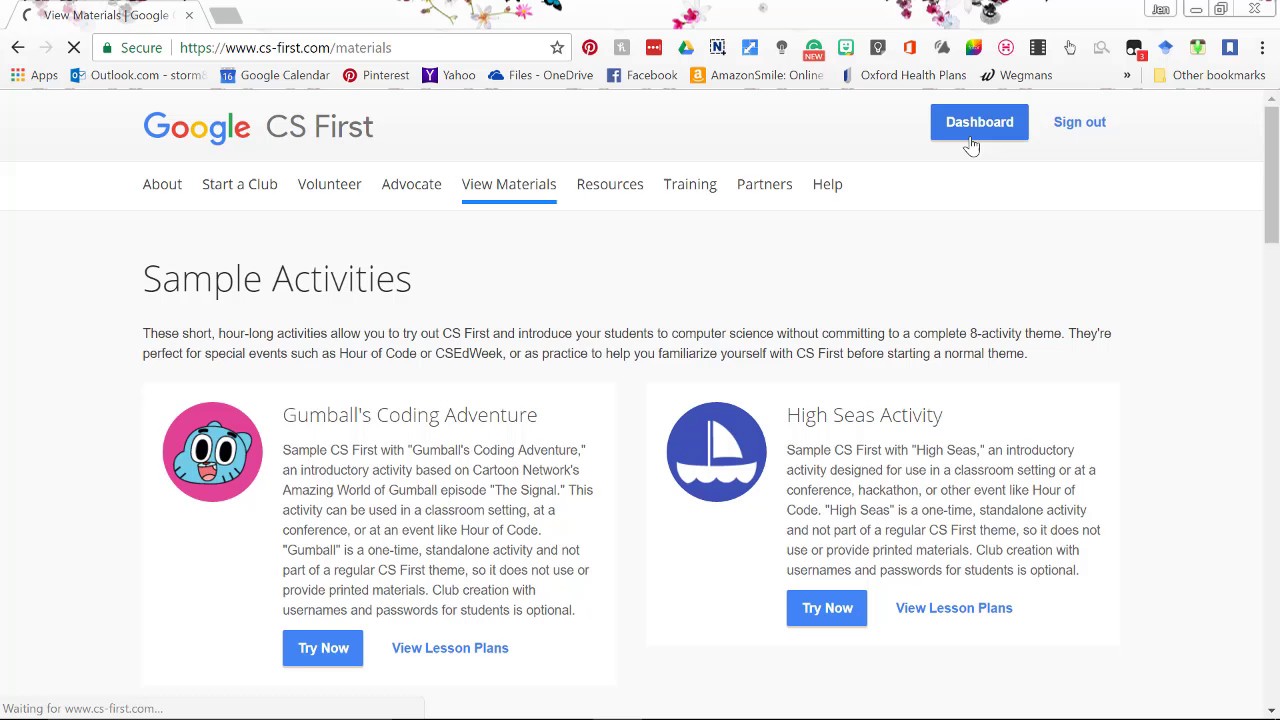Image resolution: width=1280 pixels, height=720 pixels.
Task: Go to the Partners page
Action: tap(765, 184)
